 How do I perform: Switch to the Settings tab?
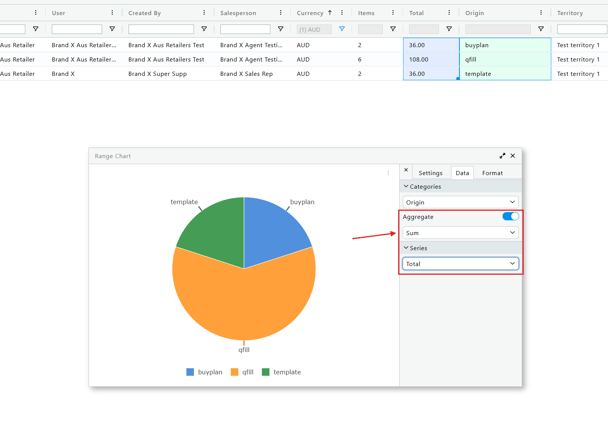tap(430, 173)
